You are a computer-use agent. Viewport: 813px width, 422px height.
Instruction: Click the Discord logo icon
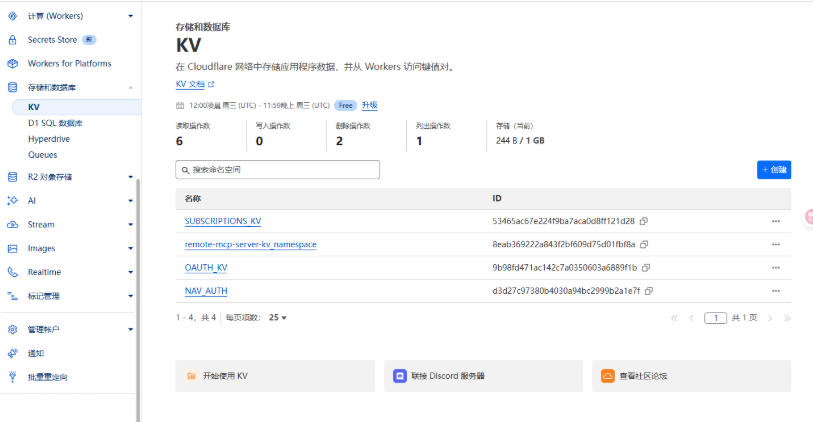pos(400,376)
